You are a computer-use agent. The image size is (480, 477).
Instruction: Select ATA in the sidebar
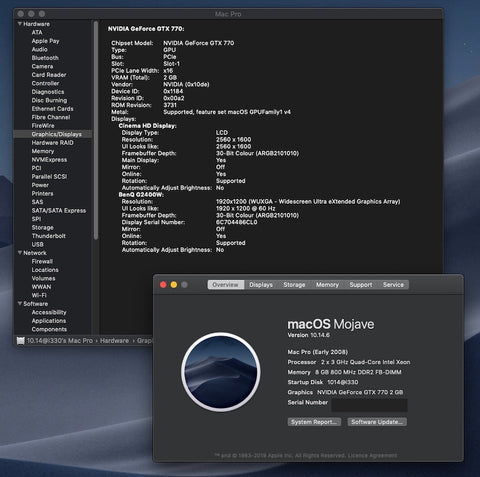tap(37, 32)
